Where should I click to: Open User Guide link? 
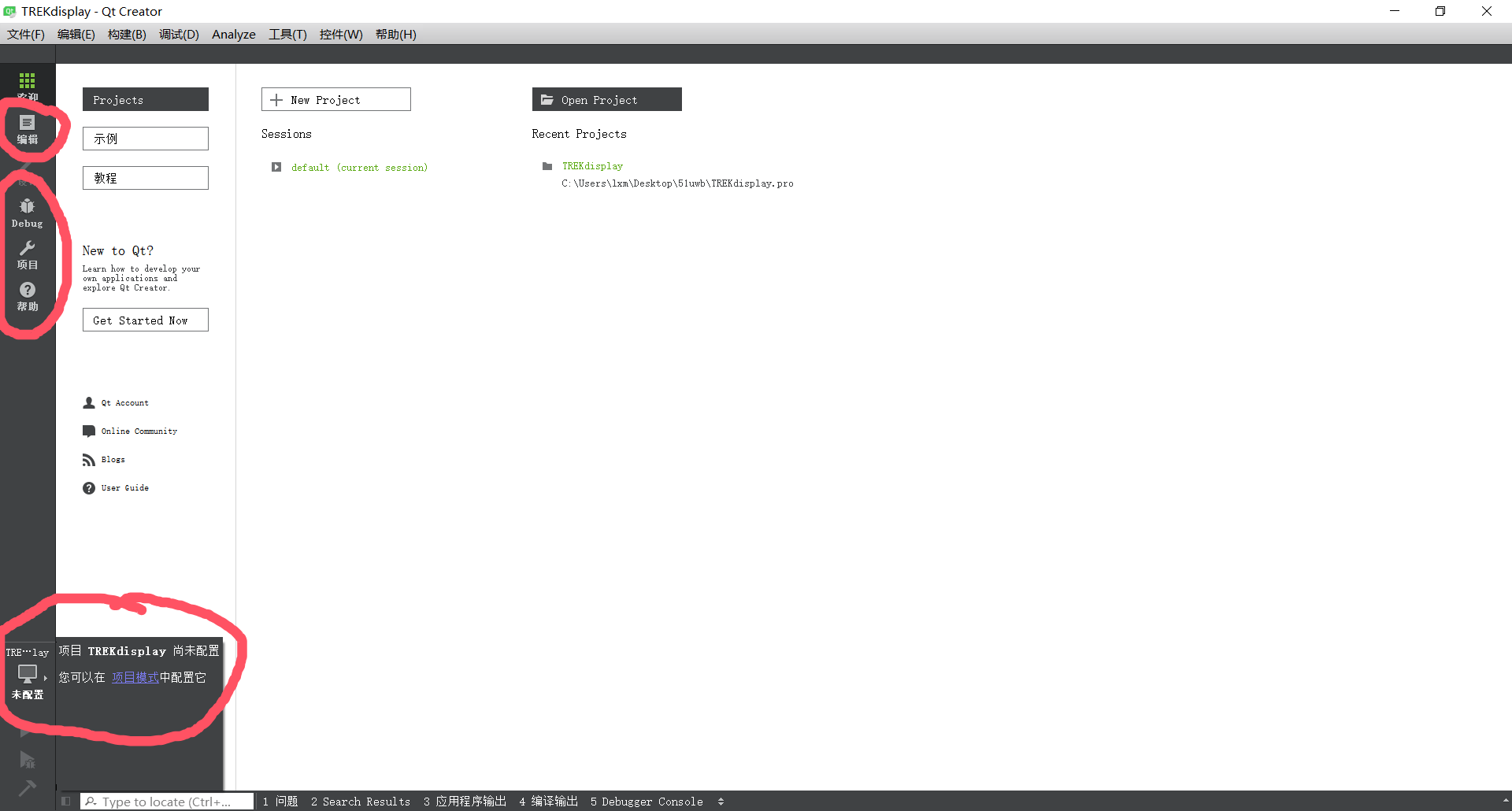pyautogui.click(x=124, y=487)
